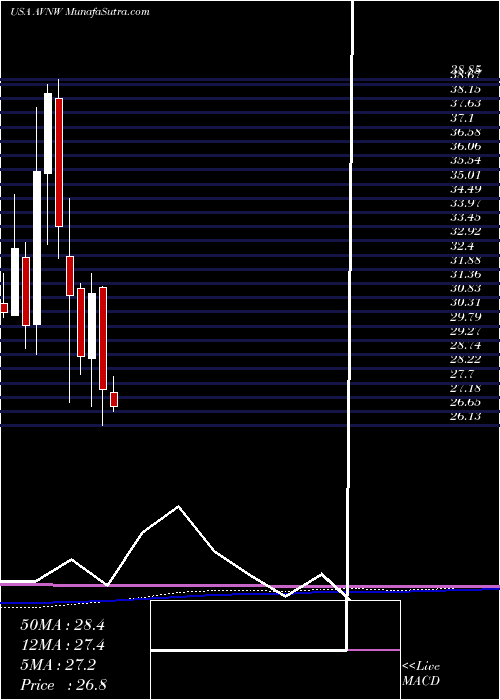The height and width of the screenshot is (700, 500).
Task: Click the 35.01 price axis label
Action: tap(466, 175)
